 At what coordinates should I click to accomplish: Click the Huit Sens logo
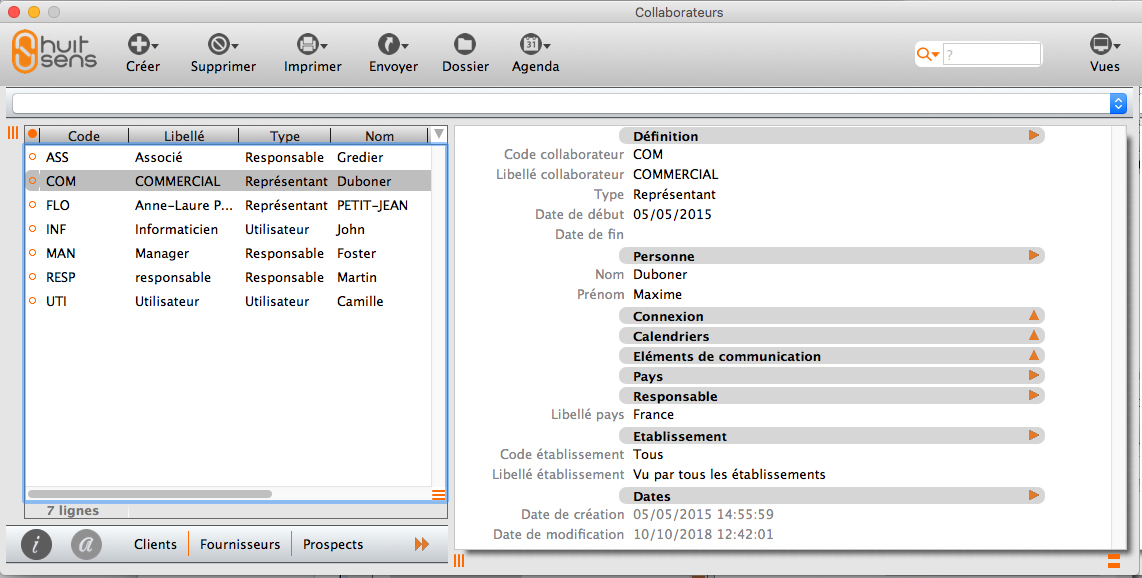pos(55,52)
